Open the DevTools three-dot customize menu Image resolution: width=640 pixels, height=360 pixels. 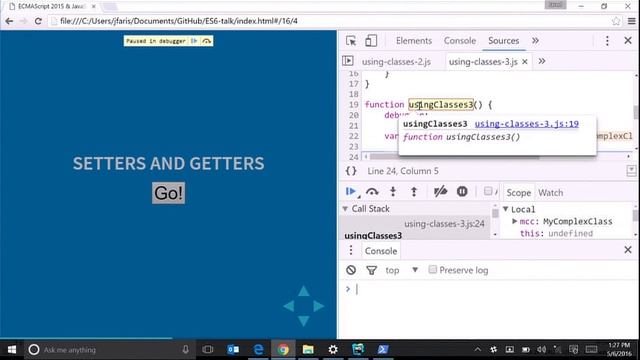tap(607, 41)
